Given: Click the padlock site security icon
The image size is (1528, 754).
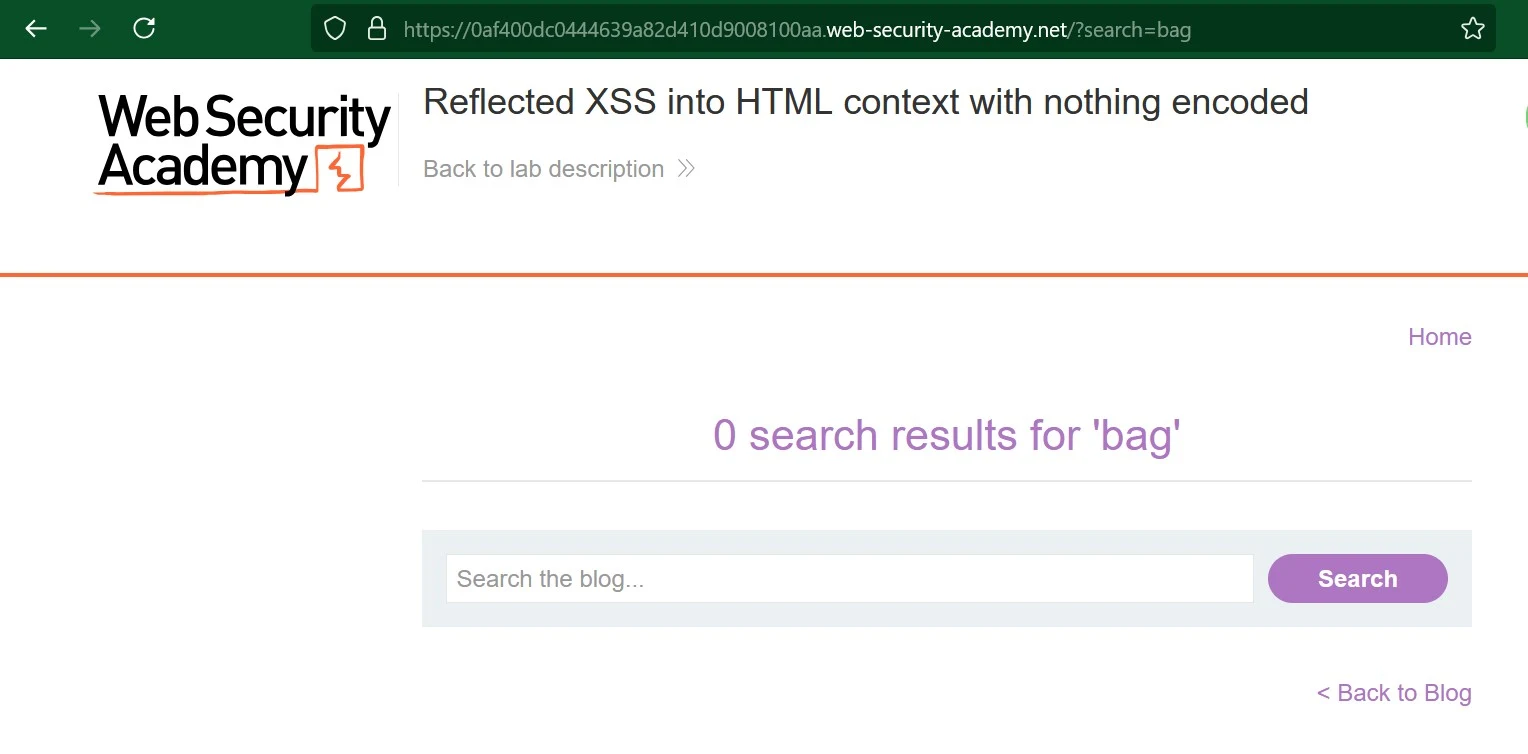Looking at the screenshot, I should (377, 29).
